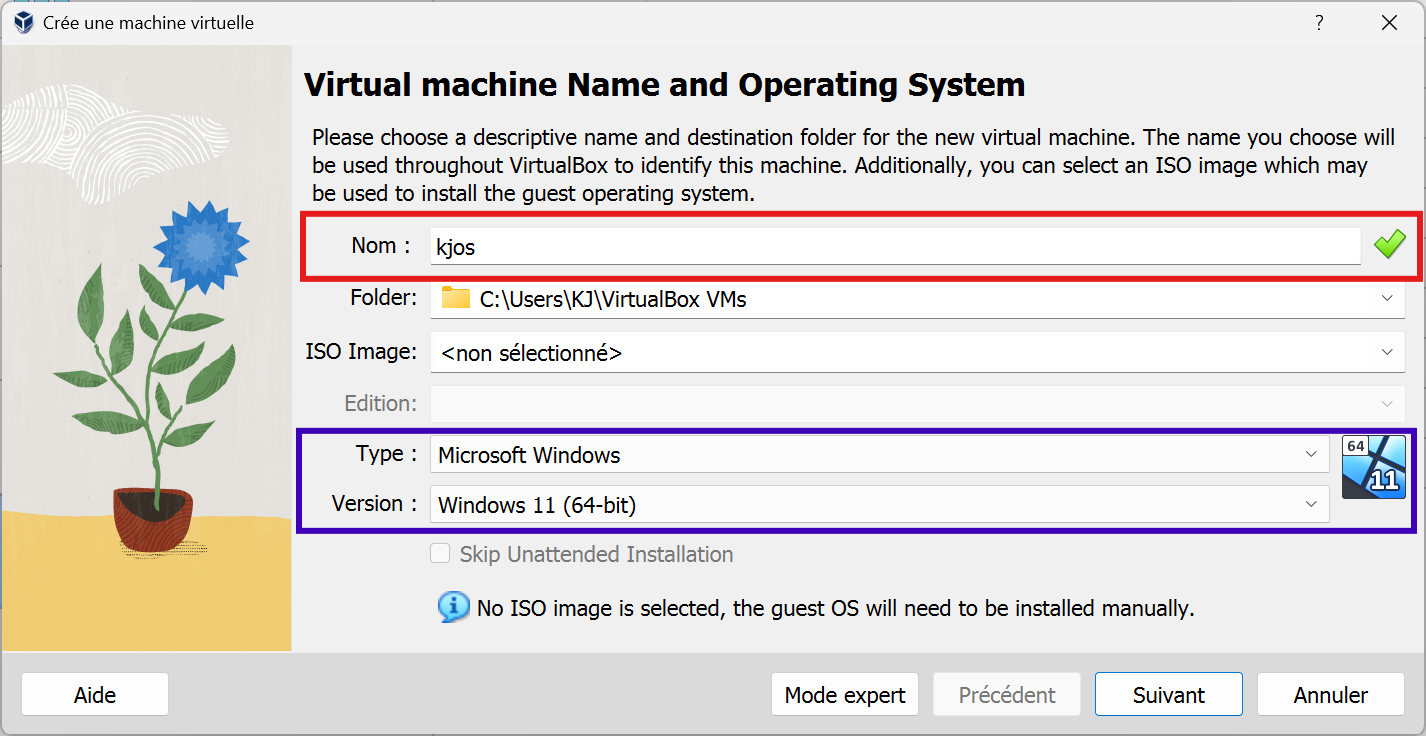Click the Nom : label
Image resolution: width=1426 pixels, height=736 pixels.
tap(381, 246)
